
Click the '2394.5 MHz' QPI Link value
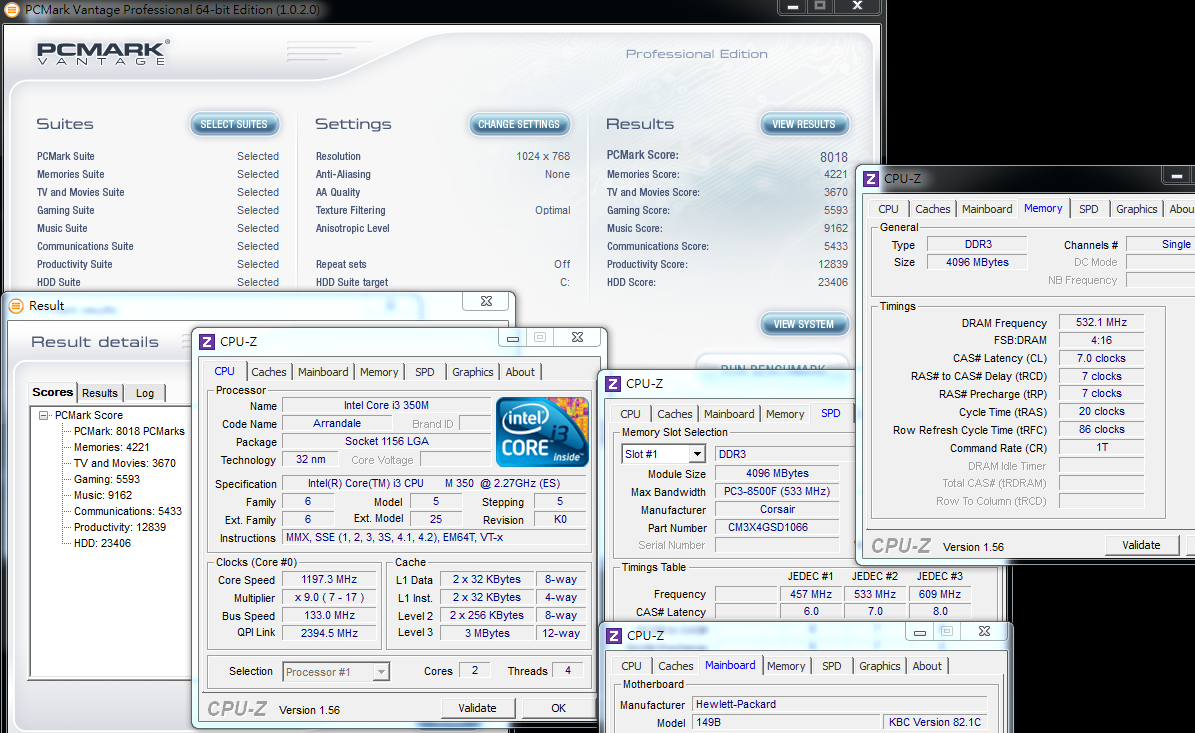pos(329,633)
